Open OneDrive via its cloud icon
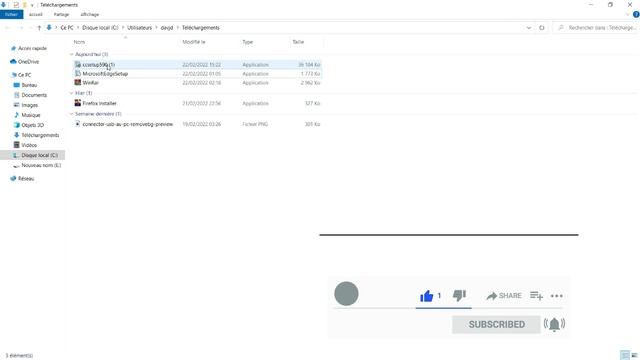 click(13, 62)
